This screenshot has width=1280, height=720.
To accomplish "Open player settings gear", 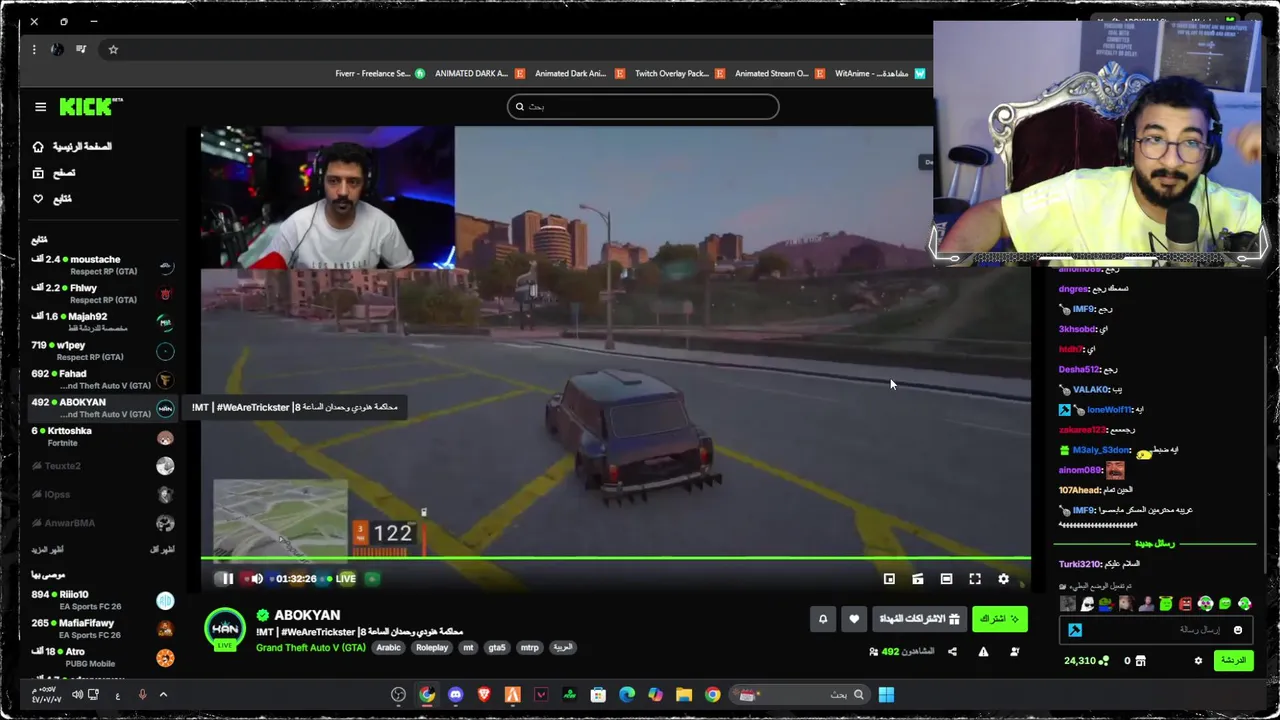I will click(1003, 578).
